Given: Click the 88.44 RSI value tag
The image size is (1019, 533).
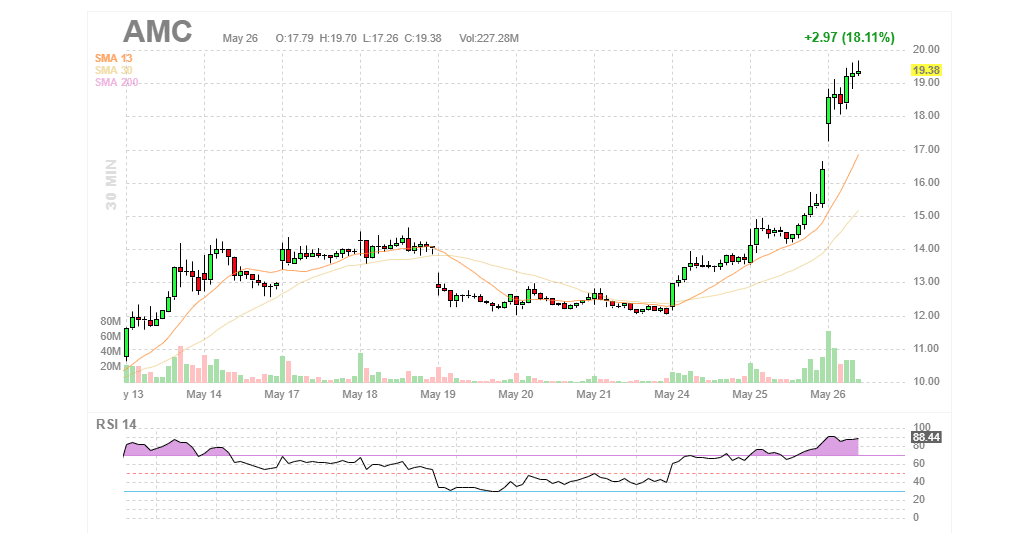Looking at the screenshot, I should coord(926,437).
